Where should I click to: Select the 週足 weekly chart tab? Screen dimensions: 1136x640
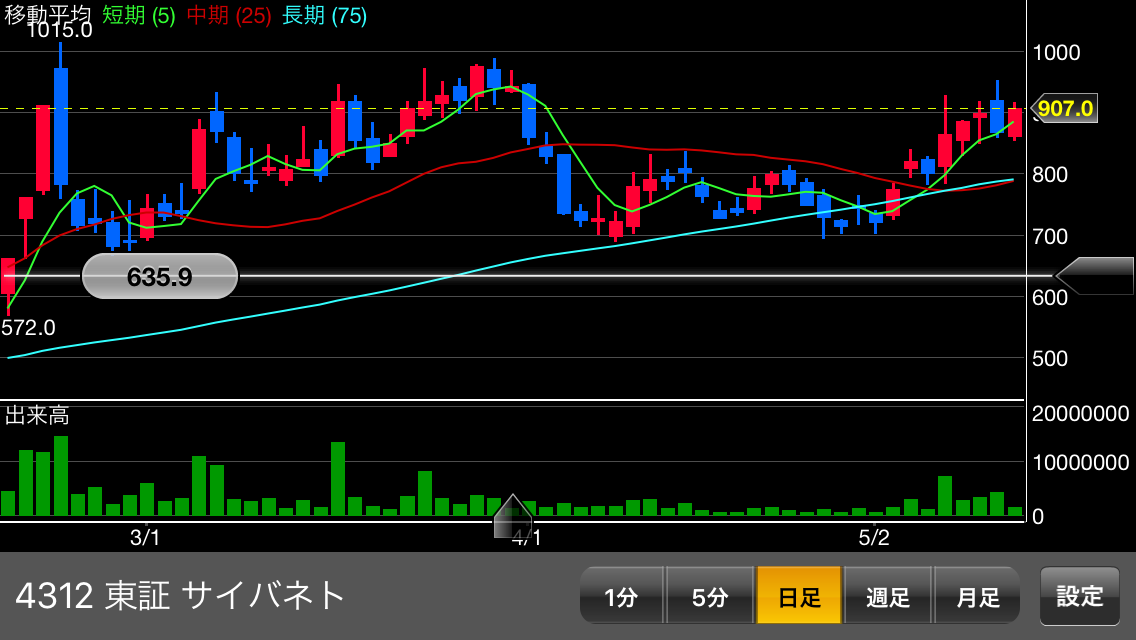click(888, 596)
